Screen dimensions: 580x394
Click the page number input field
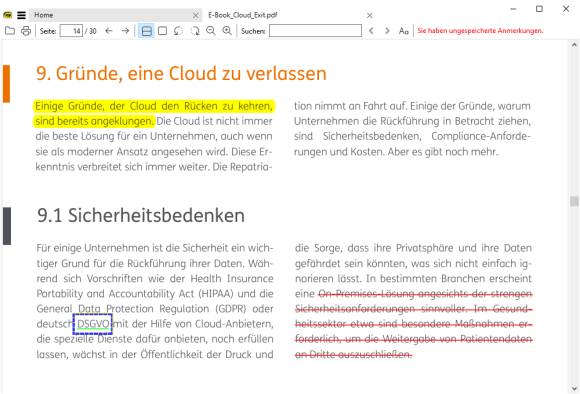[71, 31]
